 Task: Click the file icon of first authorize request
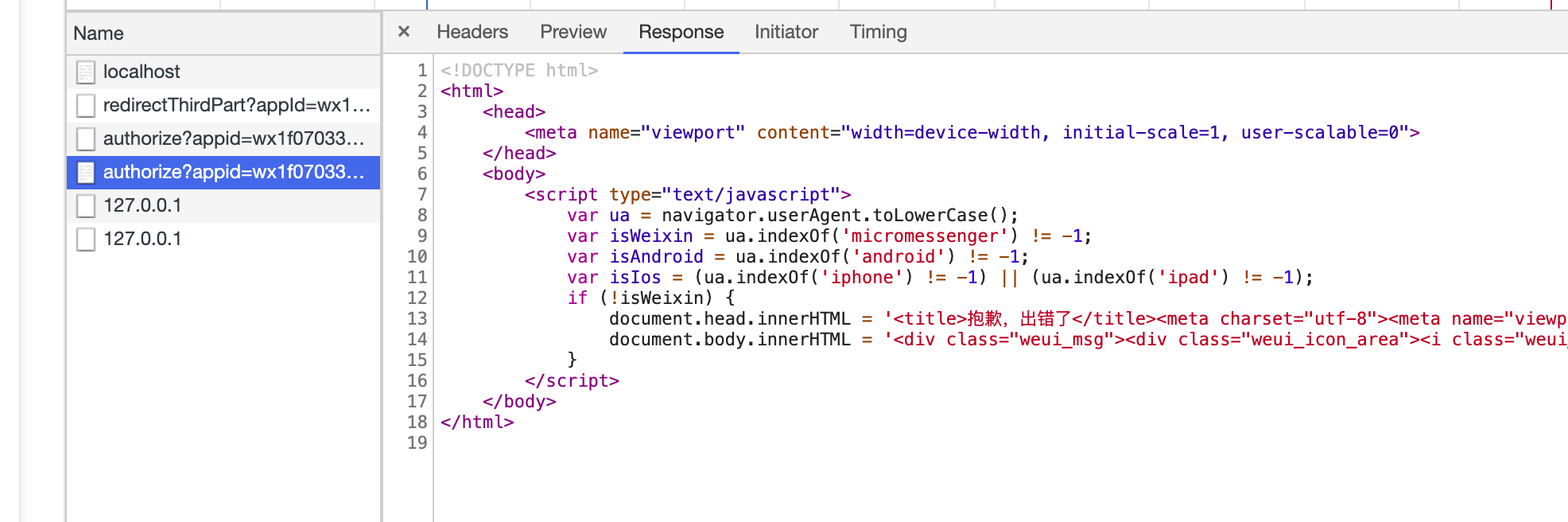(x=86, y=139)
